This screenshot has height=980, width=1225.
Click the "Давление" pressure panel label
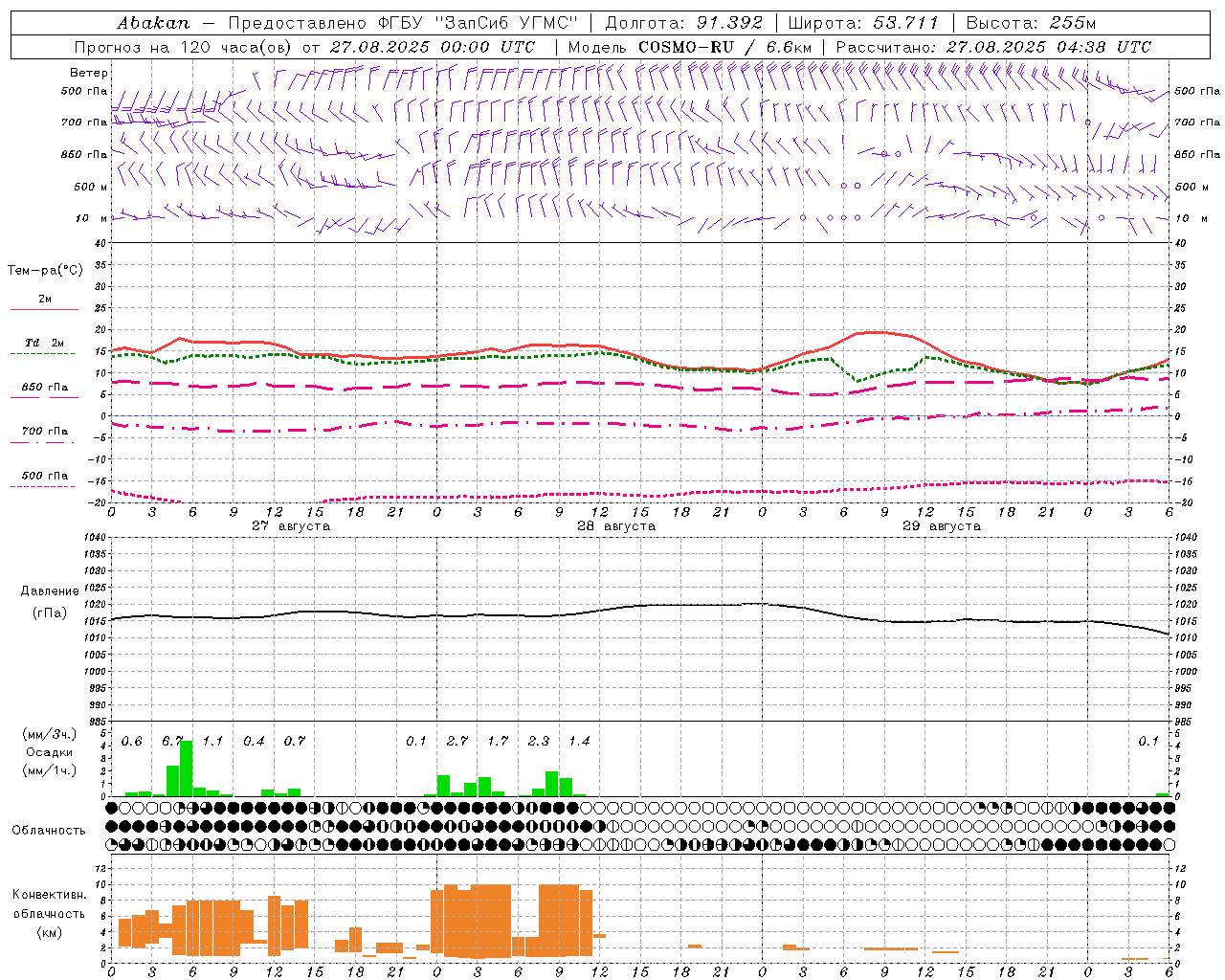tap(50, 591)
